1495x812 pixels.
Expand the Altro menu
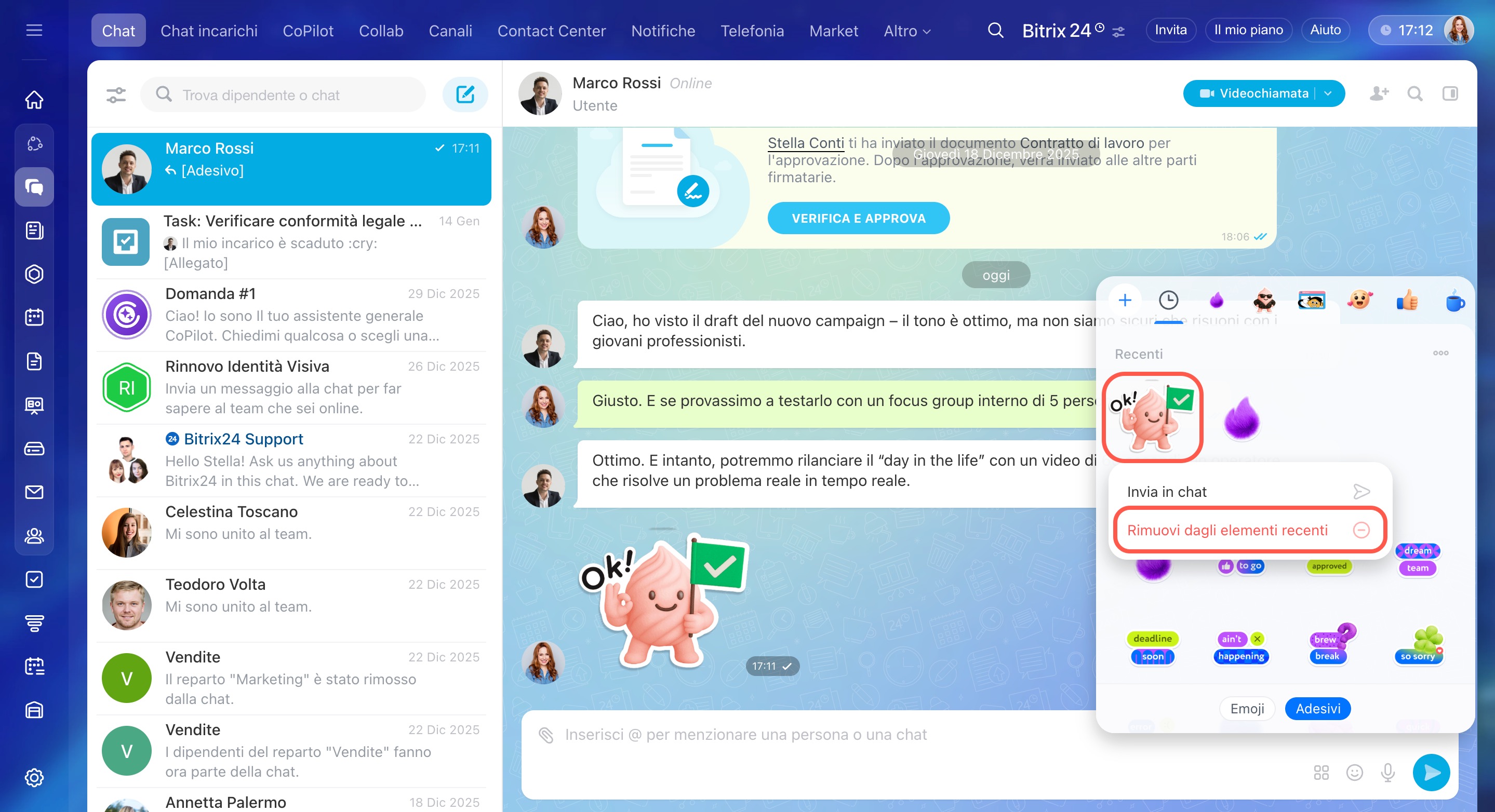click(906, 31)
